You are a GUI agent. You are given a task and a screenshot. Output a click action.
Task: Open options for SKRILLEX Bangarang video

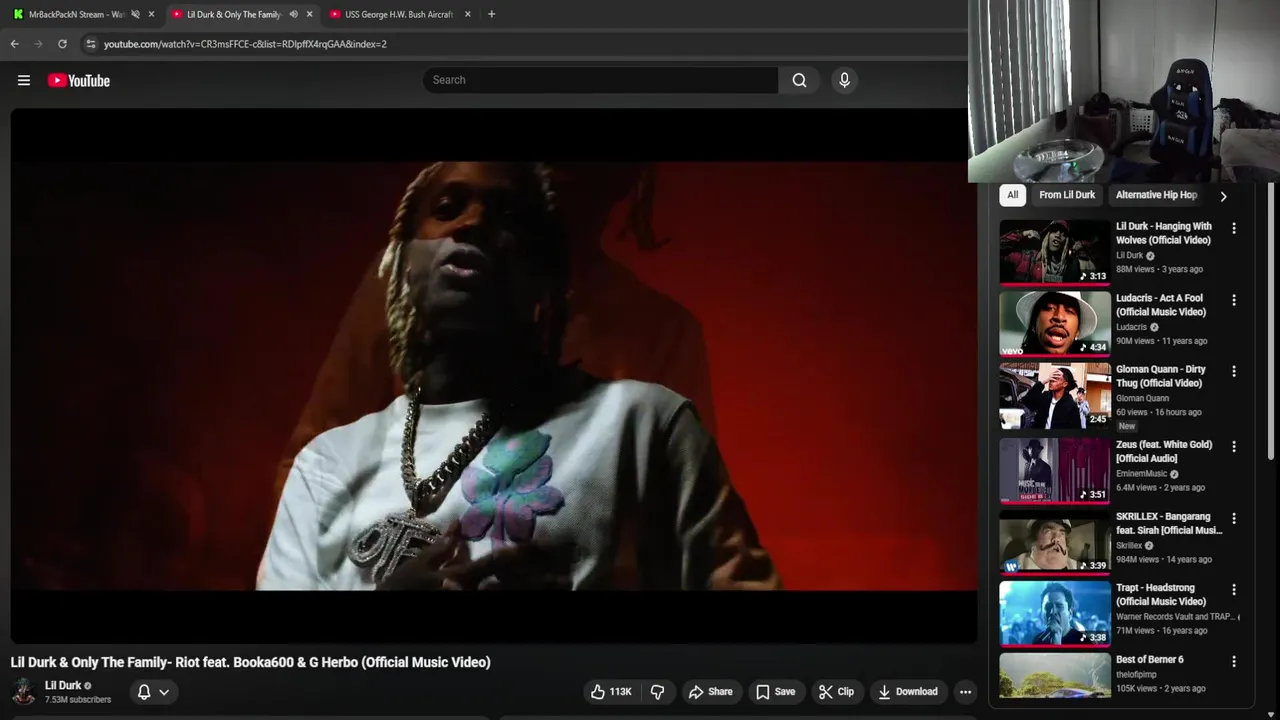point(1234,518)
